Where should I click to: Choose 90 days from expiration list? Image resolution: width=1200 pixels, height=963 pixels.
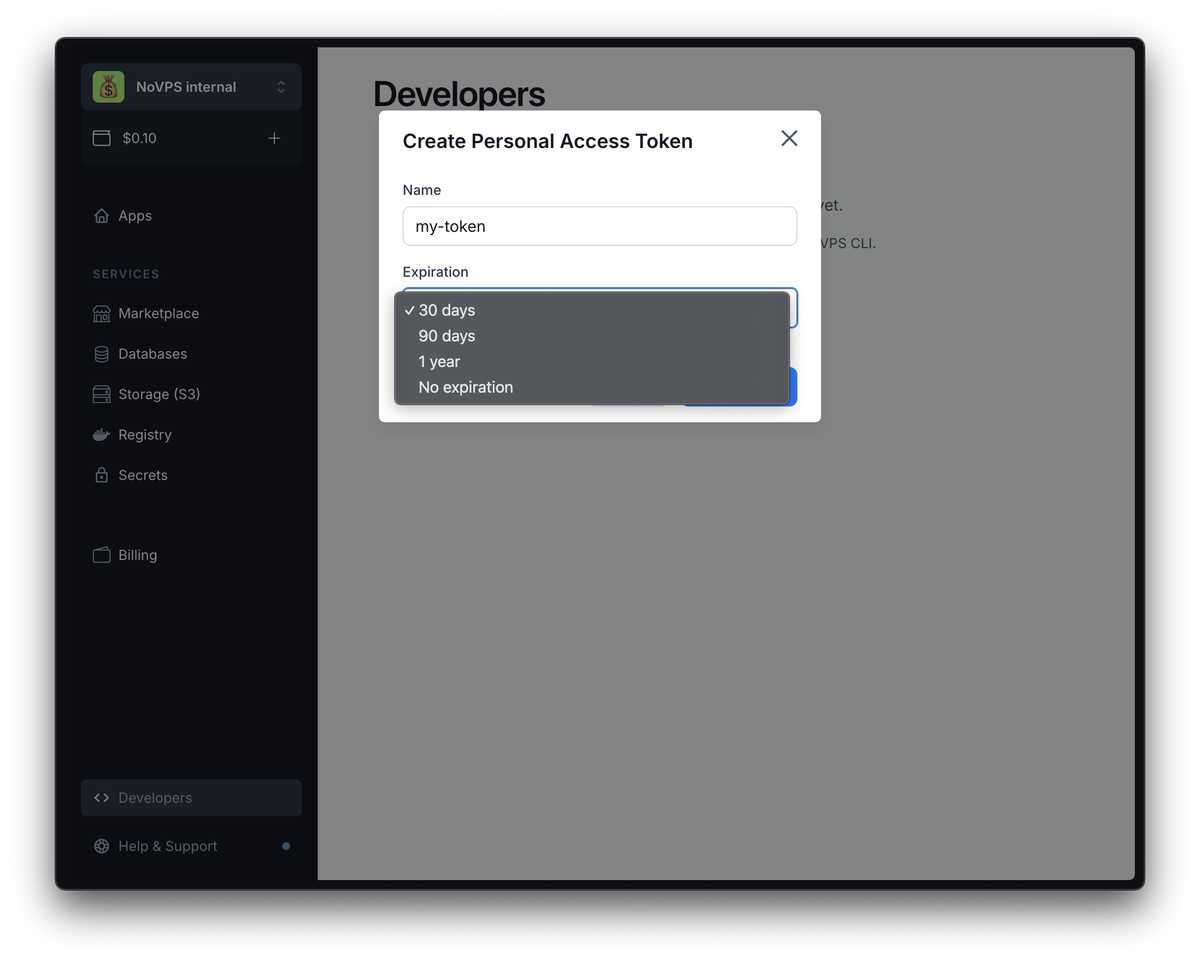(x=447, y=336)
